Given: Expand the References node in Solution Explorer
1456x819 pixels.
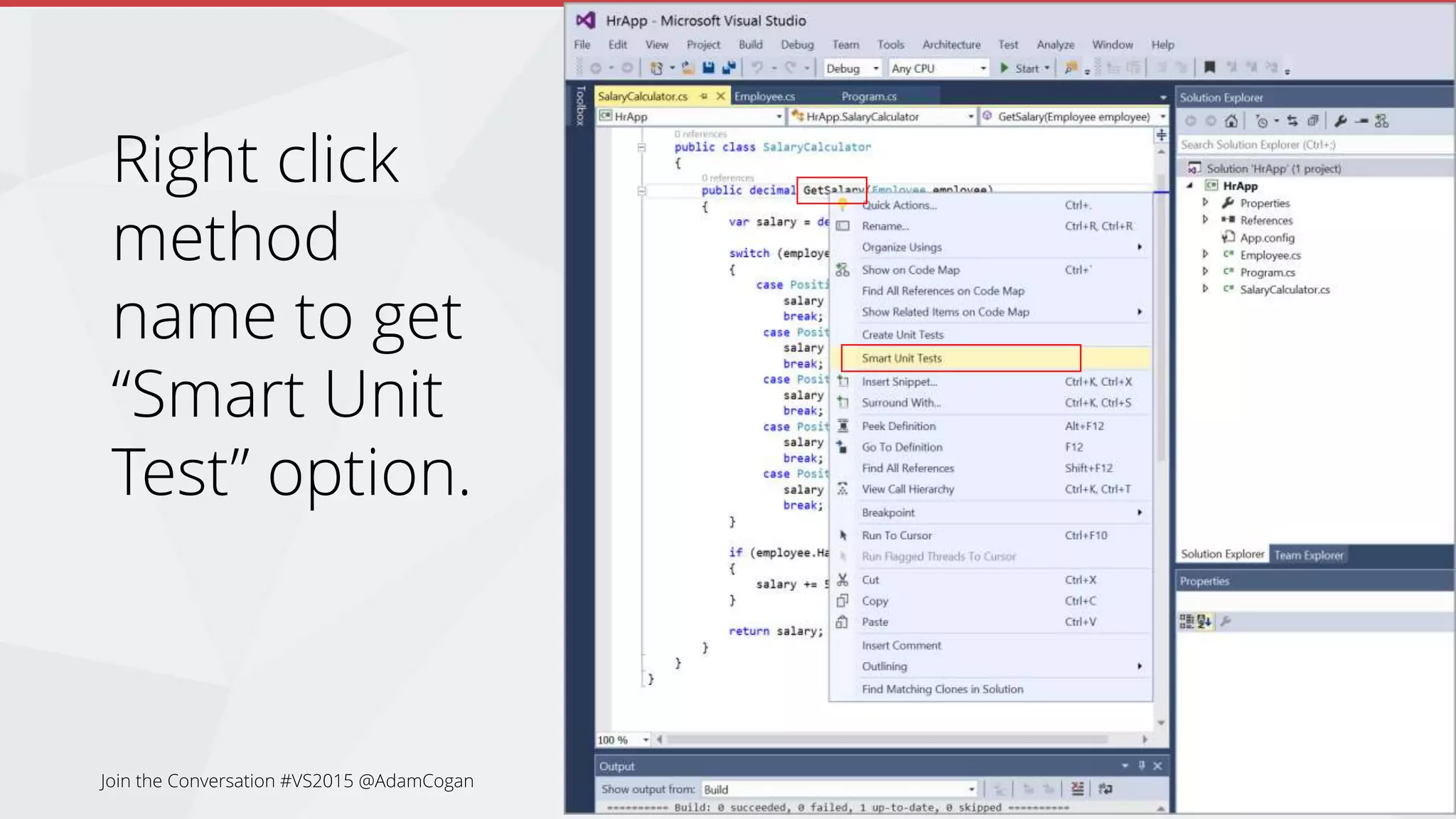Looking at the screenshot, I should click(1205, 220).
